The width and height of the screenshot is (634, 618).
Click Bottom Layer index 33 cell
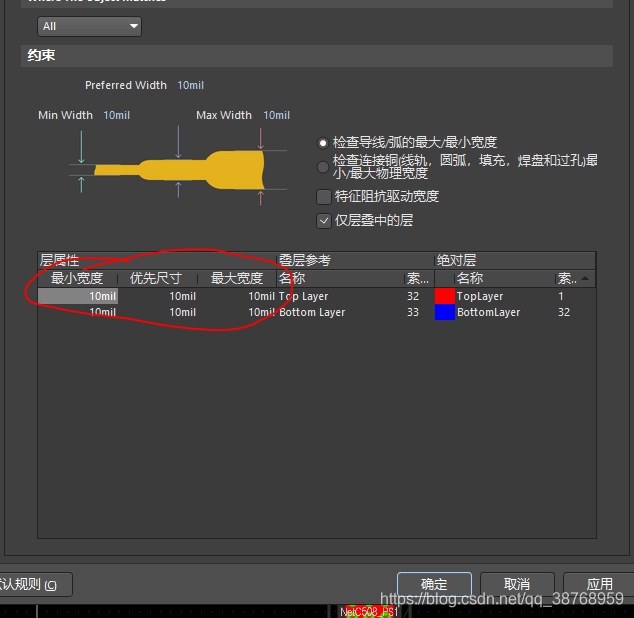point(413,312)
